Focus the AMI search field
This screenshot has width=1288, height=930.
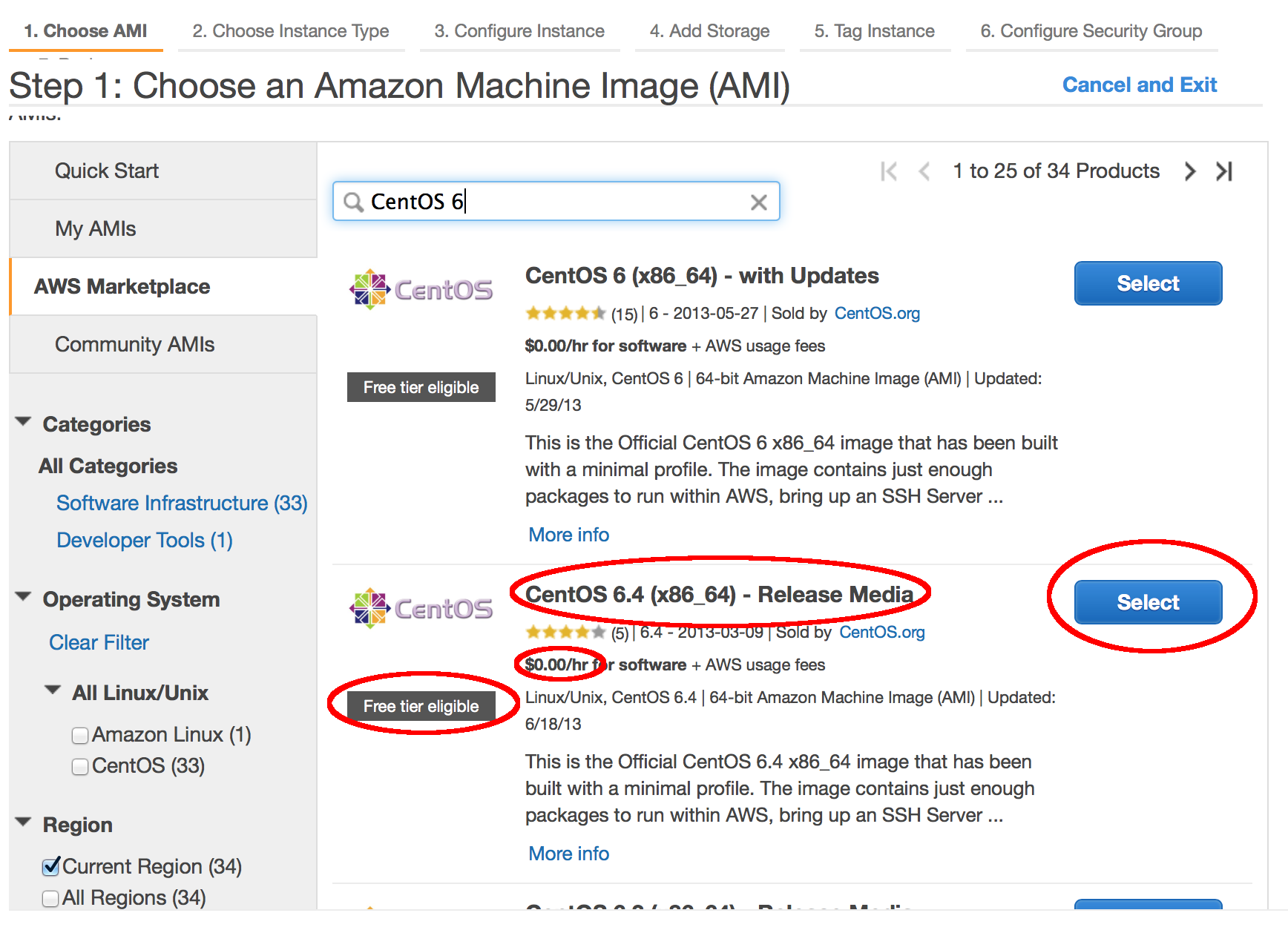point(556,201)
